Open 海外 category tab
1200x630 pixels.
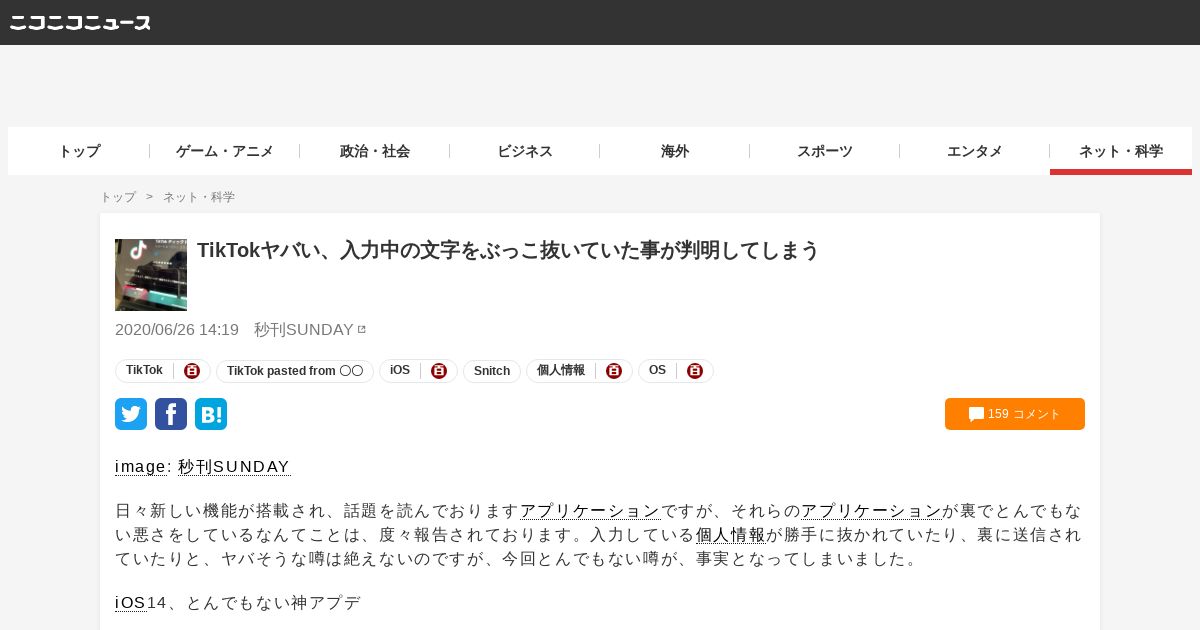tap(675, 151)
